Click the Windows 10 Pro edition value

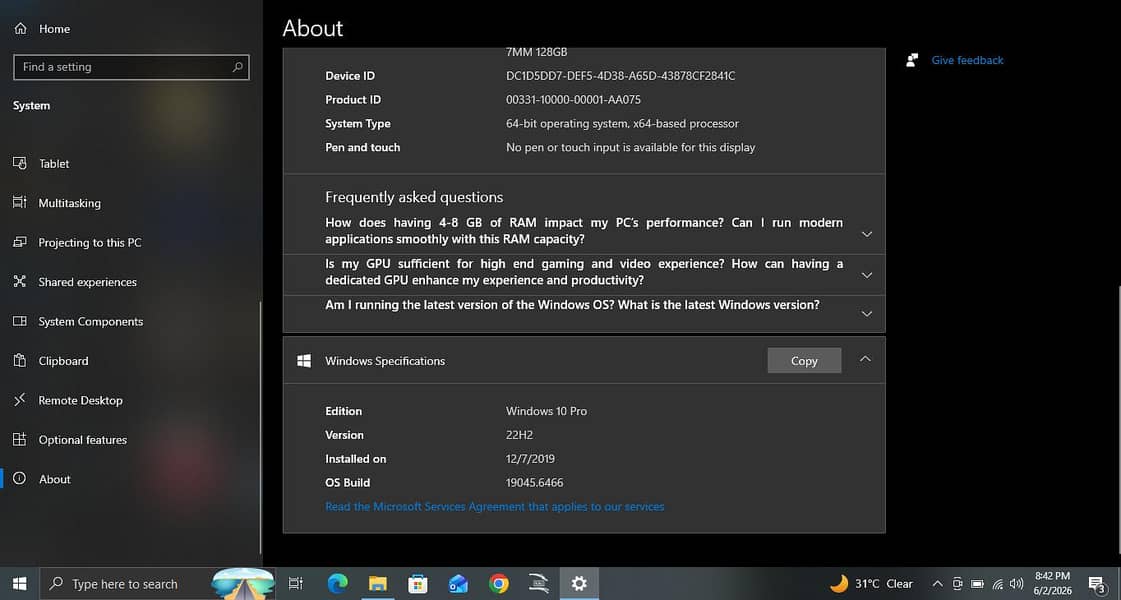click(x=546, y=411)
